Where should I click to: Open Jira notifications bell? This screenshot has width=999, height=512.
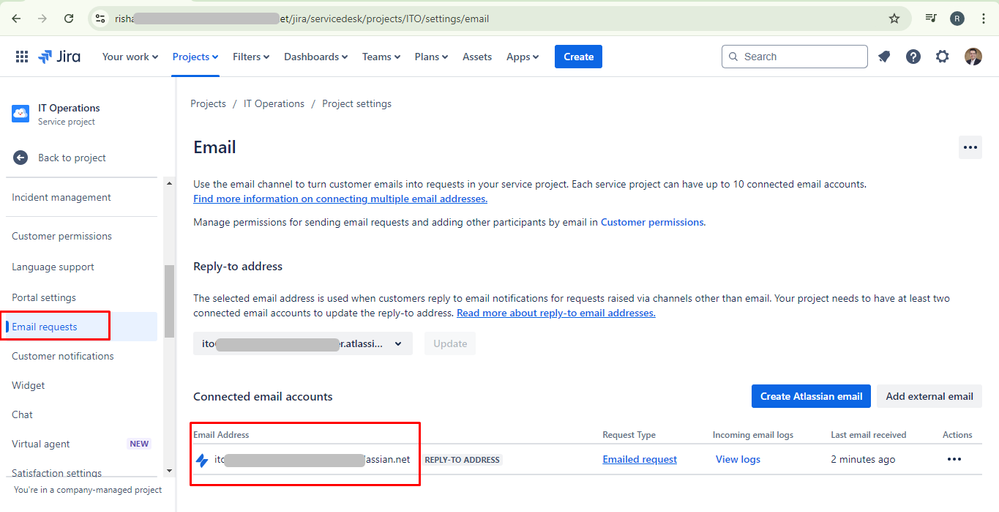(884, 57)
